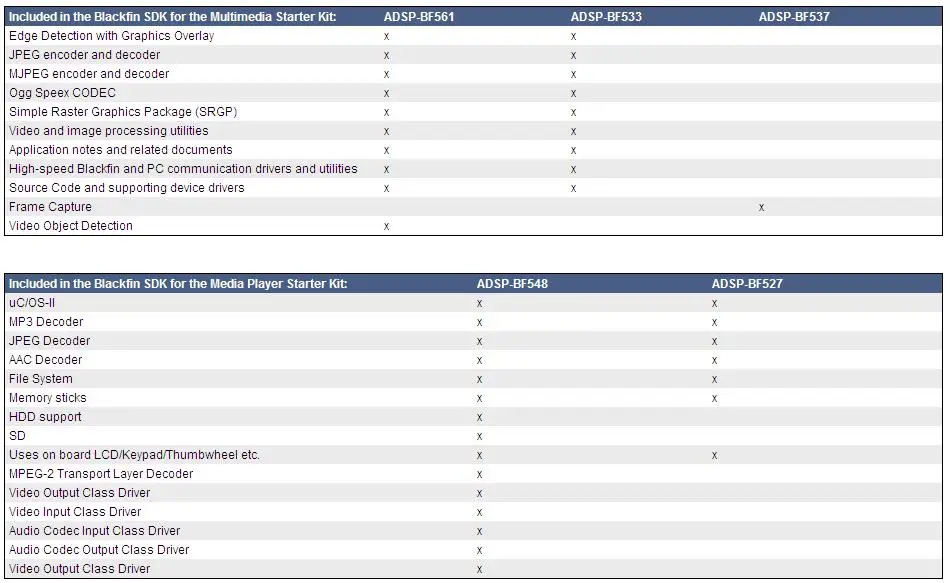
Task: Click the x mark in Frame Capture row
Action: click(x=762, y=207)
